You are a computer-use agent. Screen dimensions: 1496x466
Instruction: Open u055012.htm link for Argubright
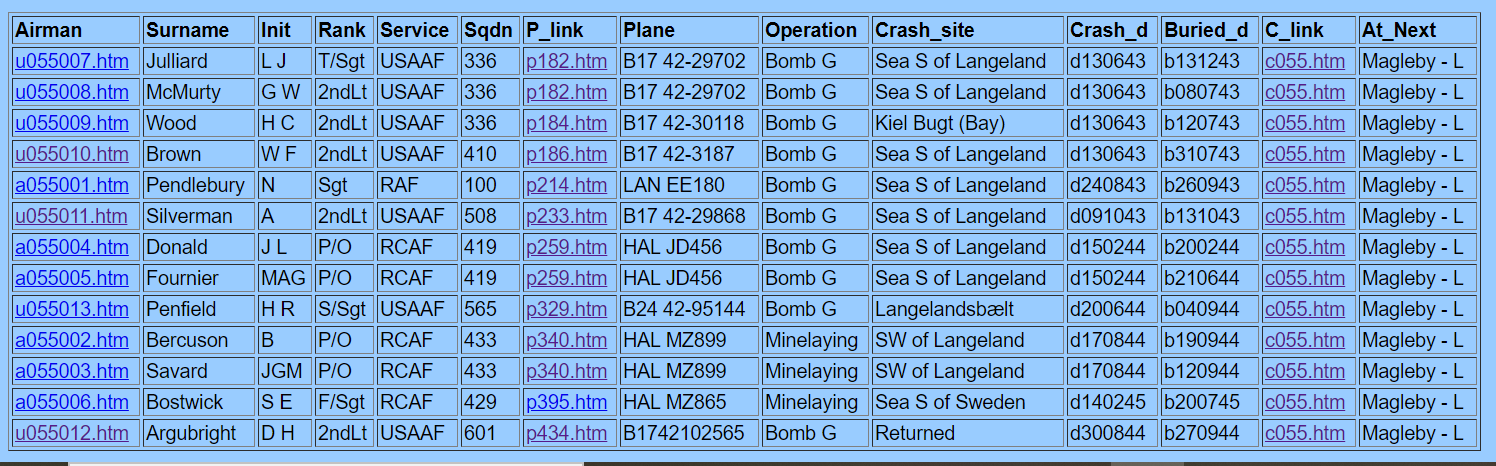(71, 433)
